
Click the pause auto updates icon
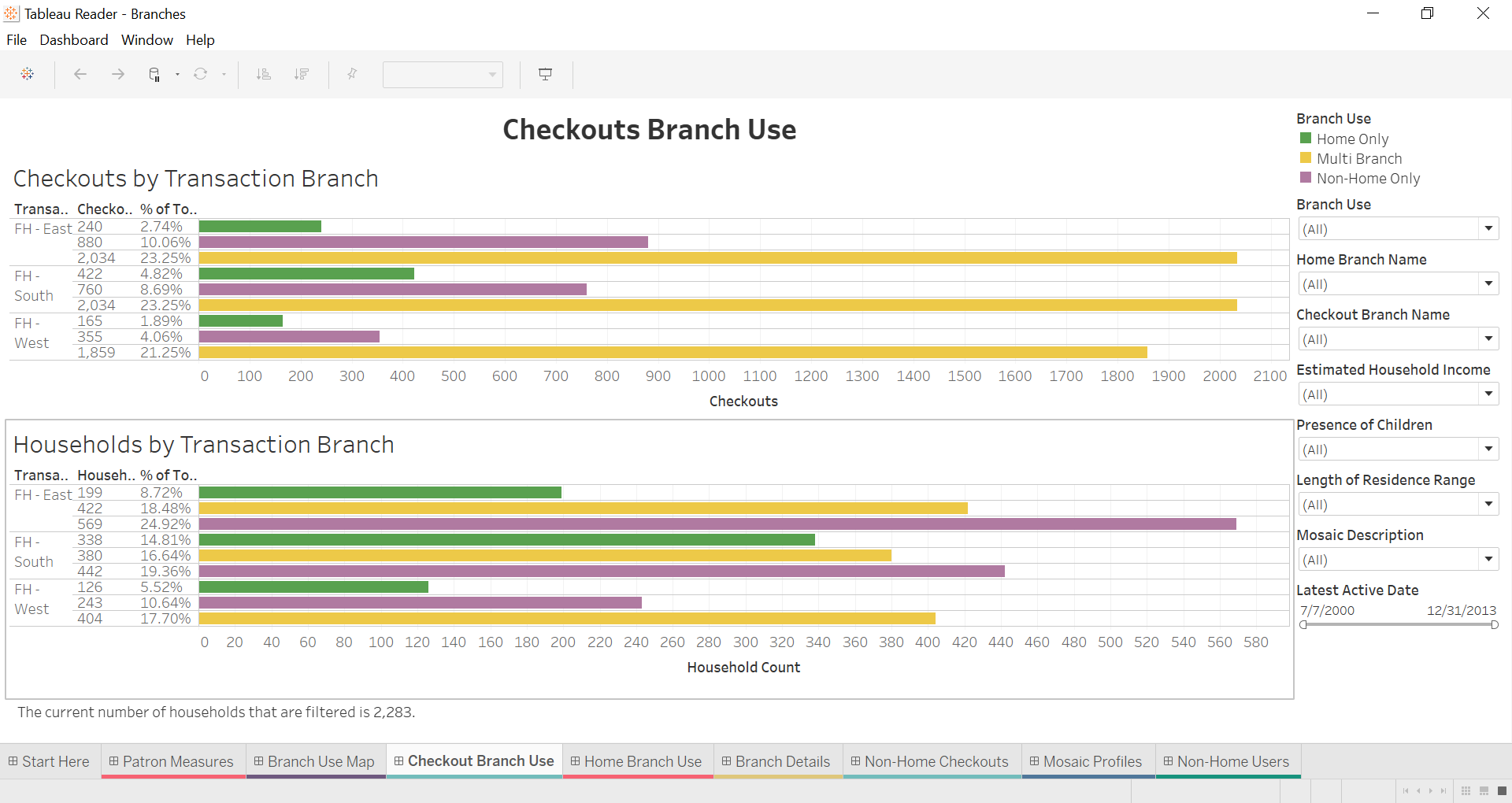[x=154, y=74]
